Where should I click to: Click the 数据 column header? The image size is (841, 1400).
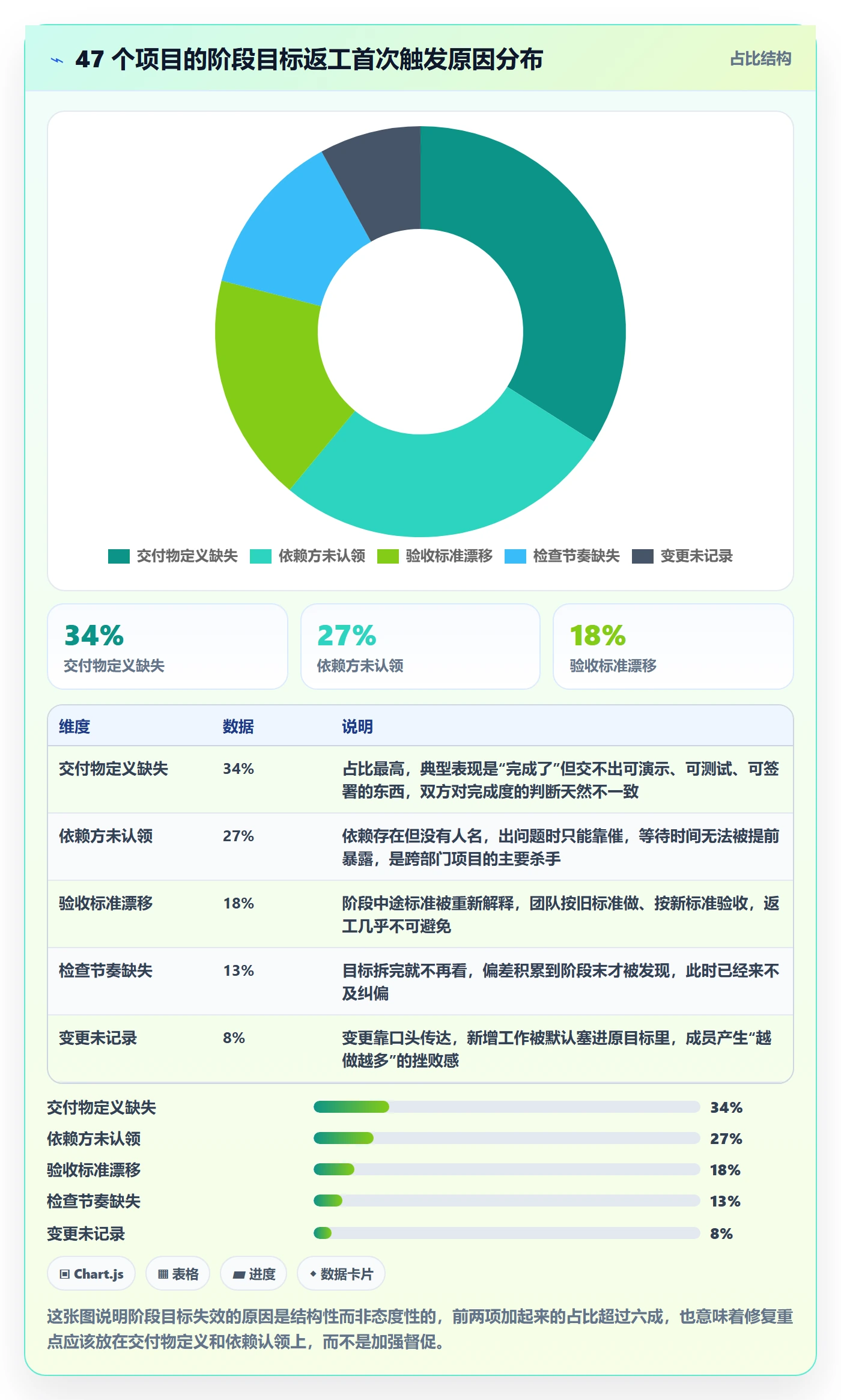point(238,726)
